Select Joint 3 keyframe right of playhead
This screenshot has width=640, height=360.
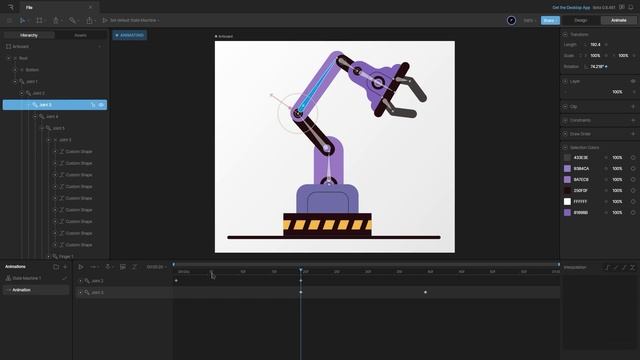[x=425, y=292]
